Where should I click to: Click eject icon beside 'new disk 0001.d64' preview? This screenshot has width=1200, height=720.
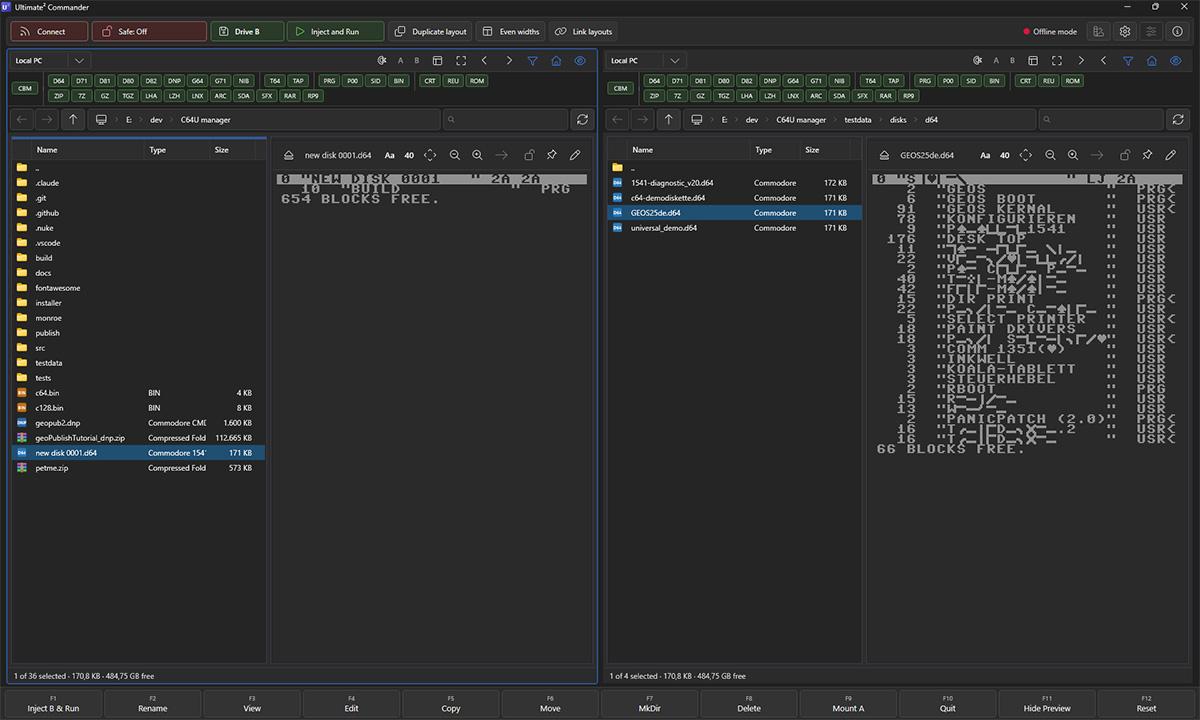(x=289, y=156)
